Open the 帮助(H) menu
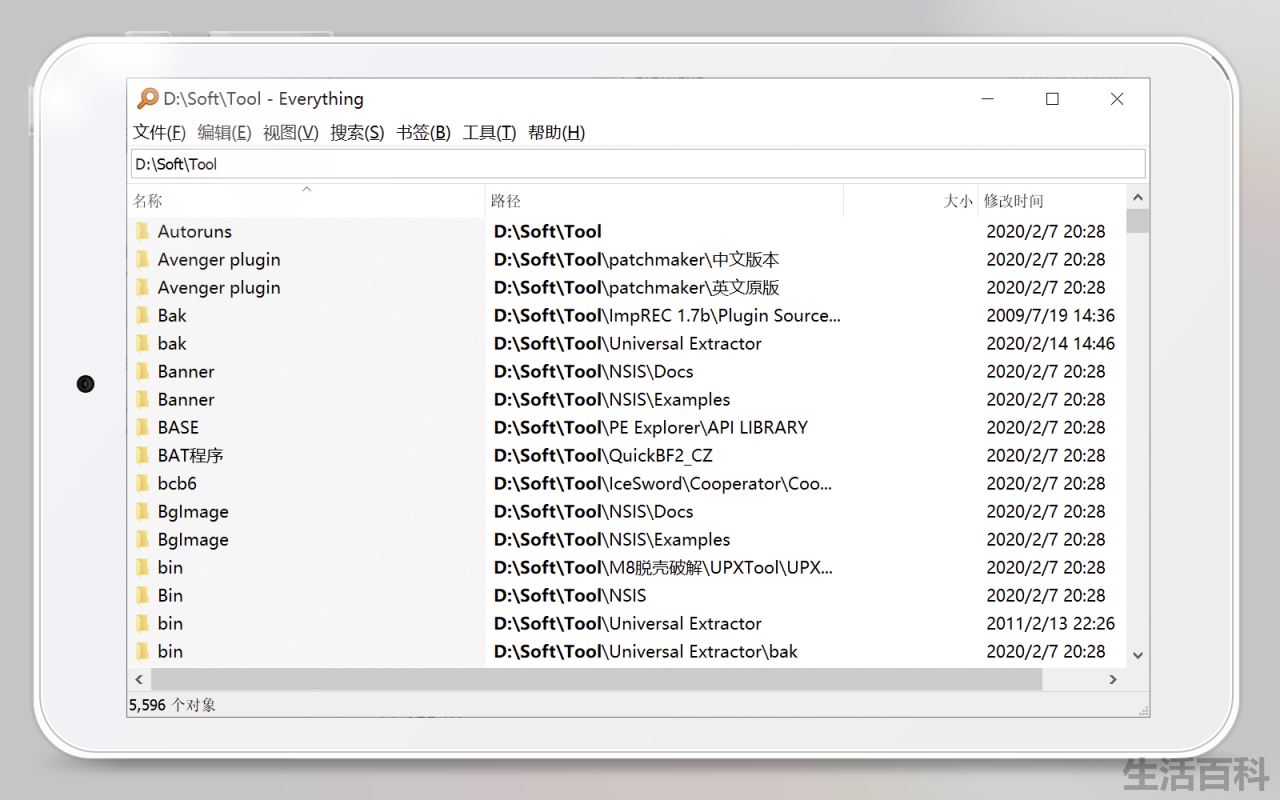1280x800 pixels. (x=556, y=132)
